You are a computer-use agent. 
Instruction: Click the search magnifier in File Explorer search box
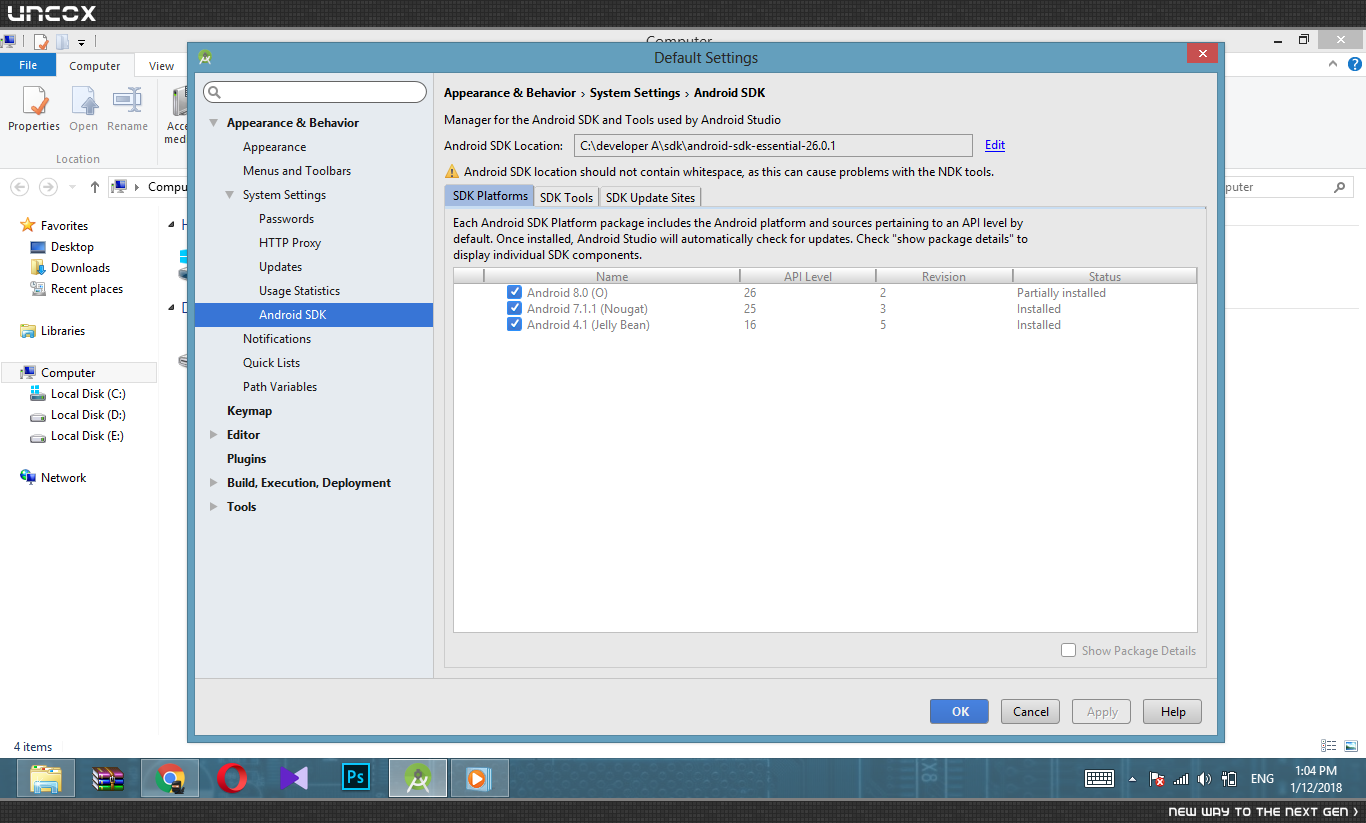click(1340, 187)
